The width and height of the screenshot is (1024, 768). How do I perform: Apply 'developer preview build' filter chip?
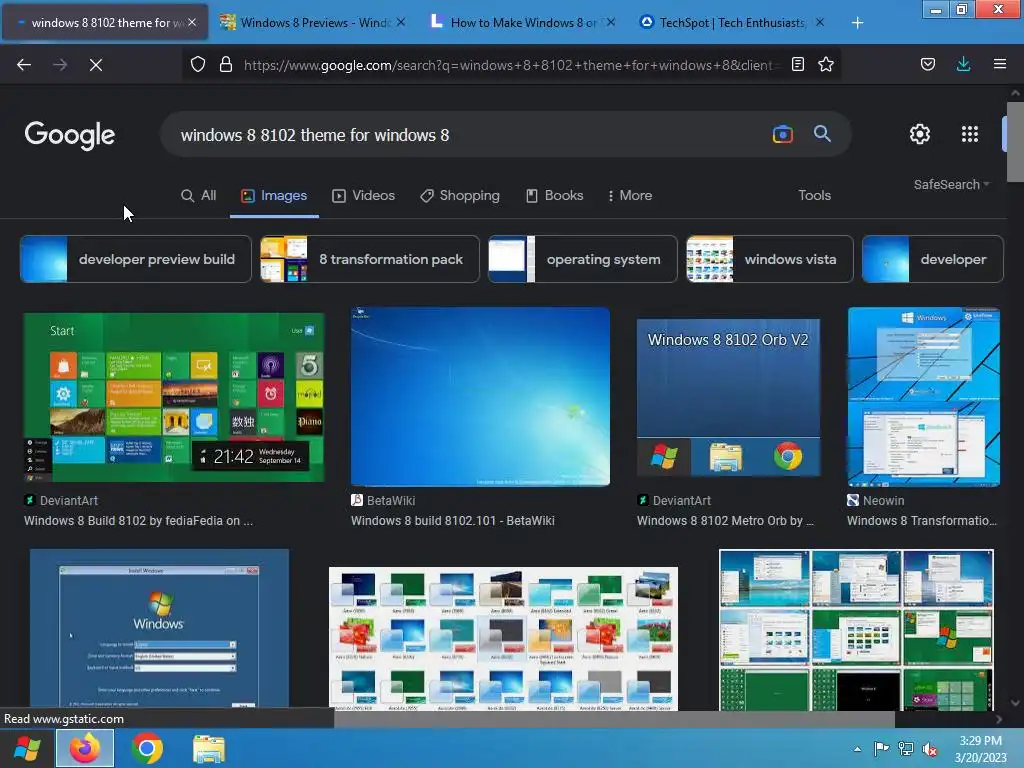[x=136, y=259]
